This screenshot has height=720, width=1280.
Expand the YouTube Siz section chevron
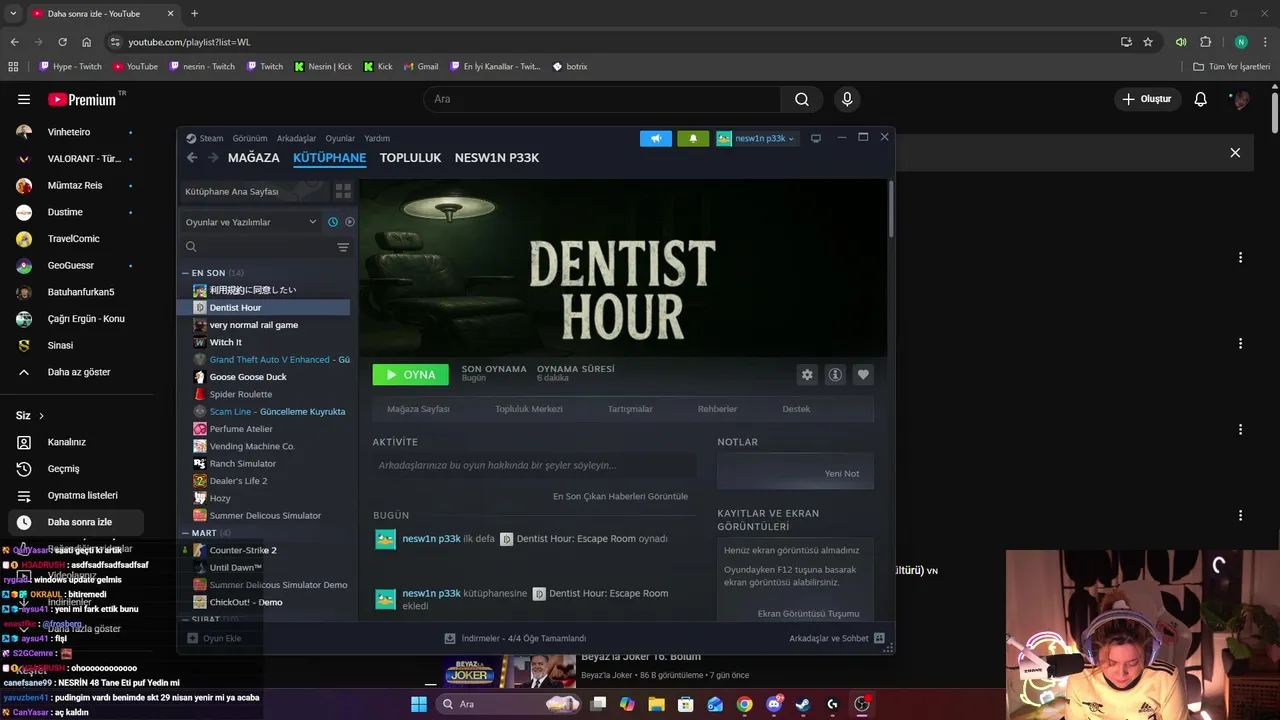click(41, 416)
